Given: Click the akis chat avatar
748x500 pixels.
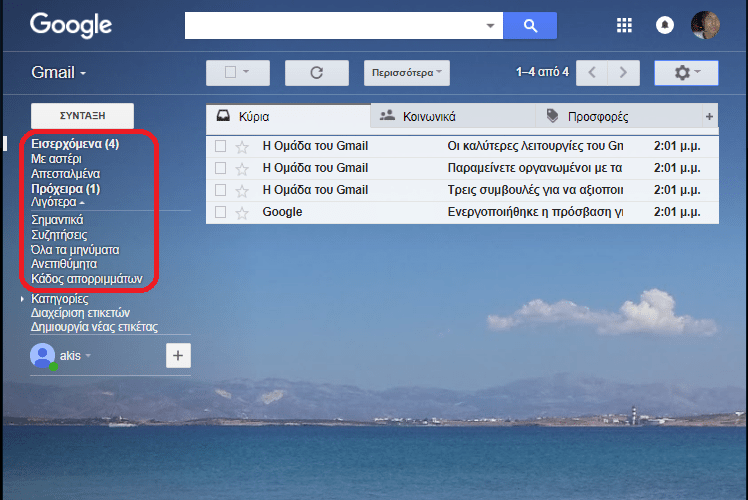Looking at the screenshot, I should point(42,356).
